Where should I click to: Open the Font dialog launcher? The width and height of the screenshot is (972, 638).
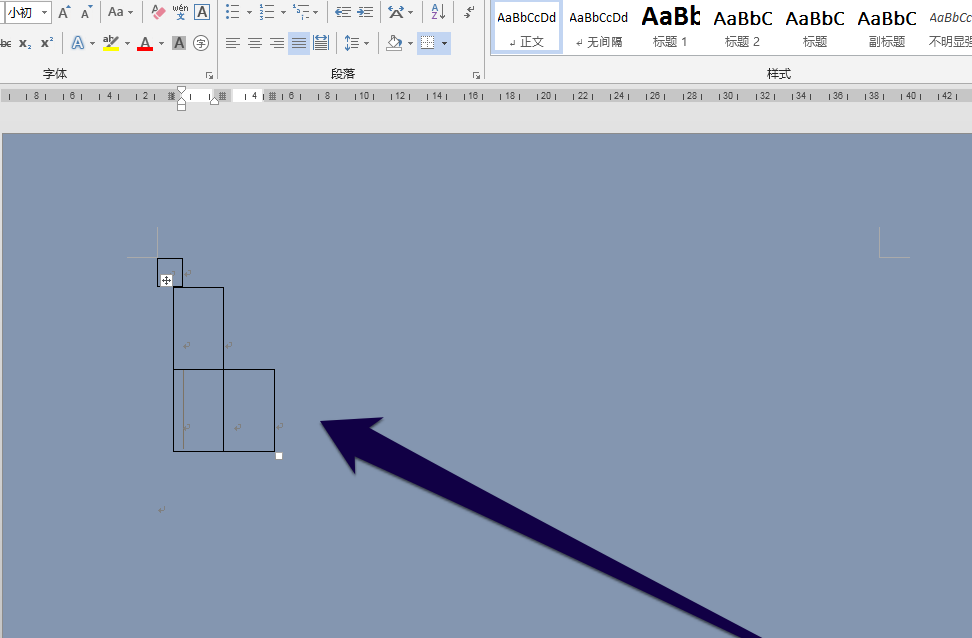[210, 75]
